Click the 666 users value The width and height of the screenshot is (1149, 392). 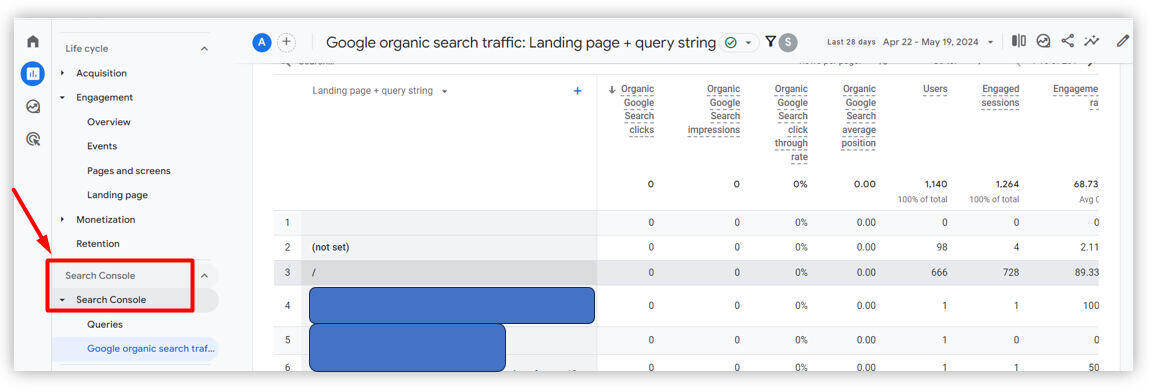pyautogui.click(x=939, y=272)
